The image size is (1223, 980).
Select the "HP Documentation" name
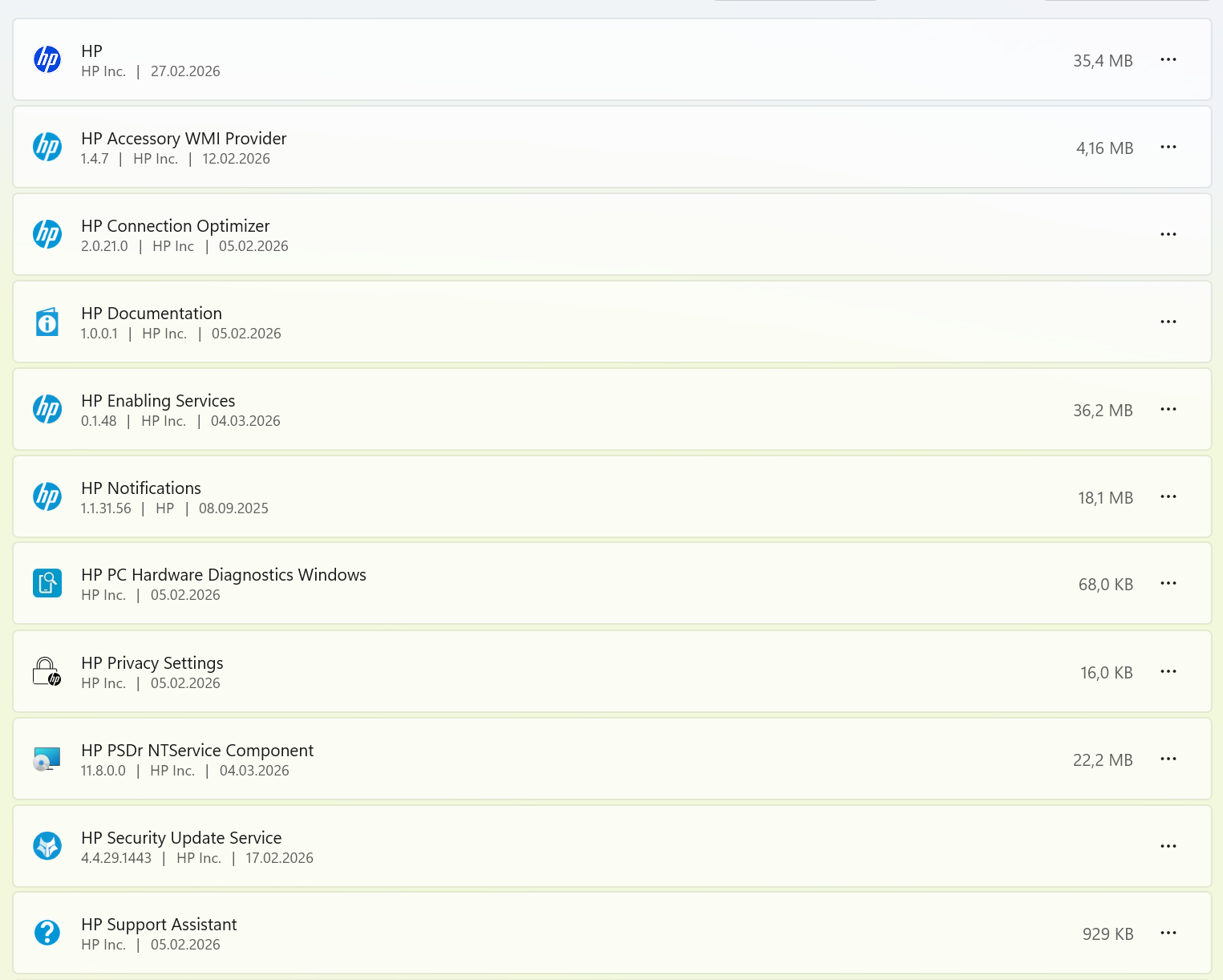click(x=152, y=314)
